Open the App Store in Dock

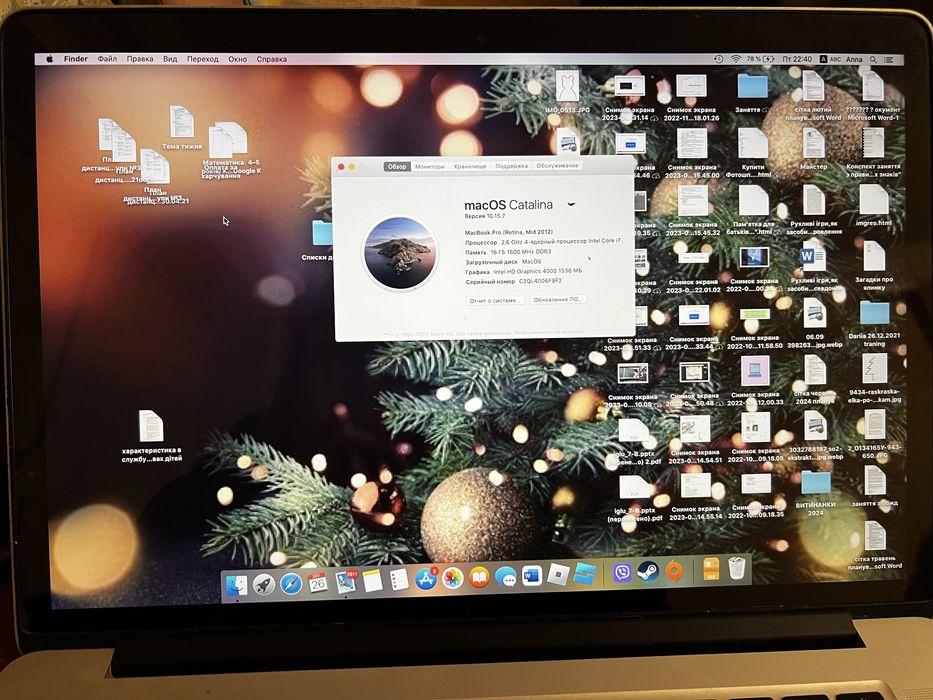(x=425, y=579)
